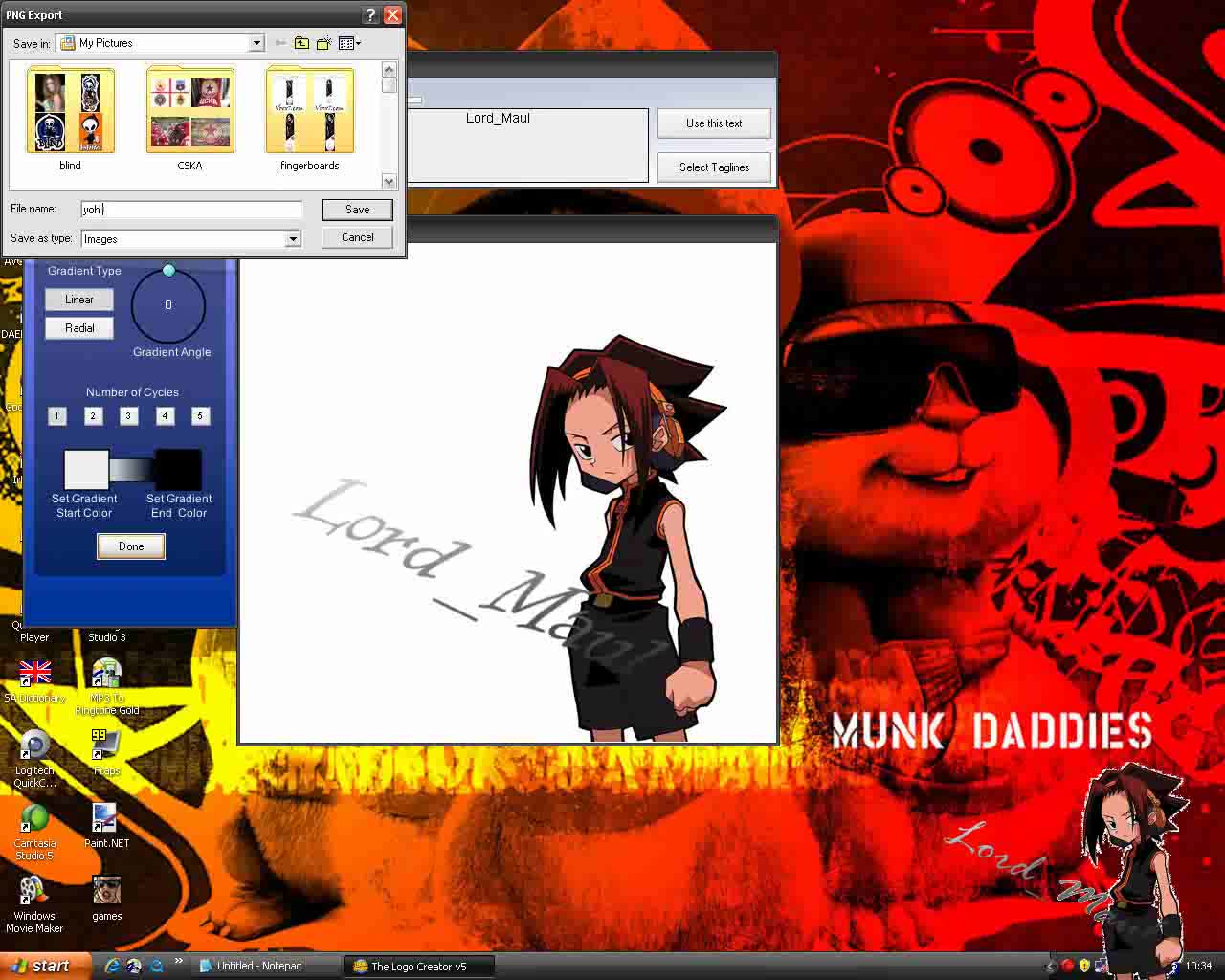Set number of cycles to 5

[x=200, y=416]
